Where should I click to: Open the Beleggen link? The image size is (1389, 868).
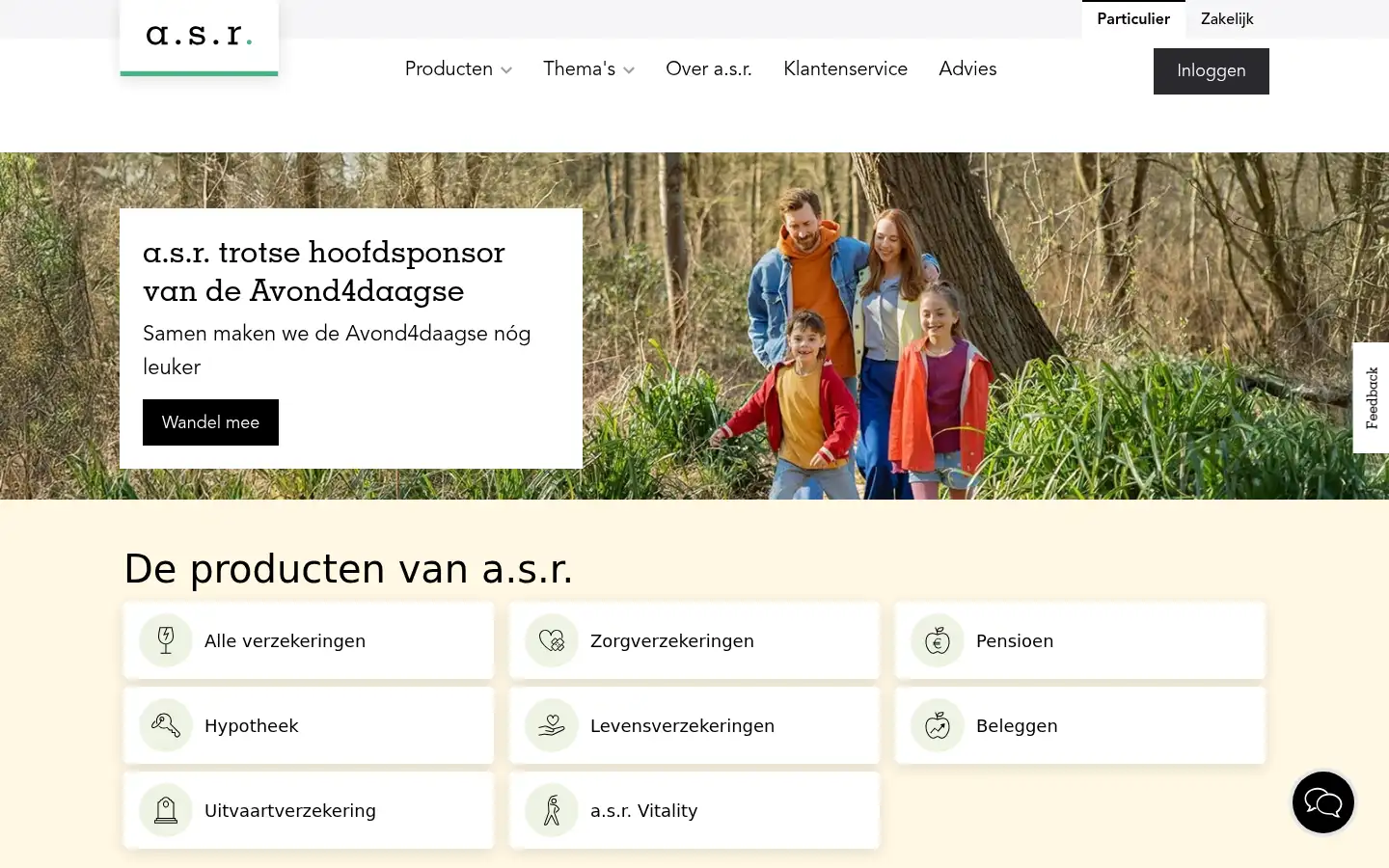coord(1080,725)
